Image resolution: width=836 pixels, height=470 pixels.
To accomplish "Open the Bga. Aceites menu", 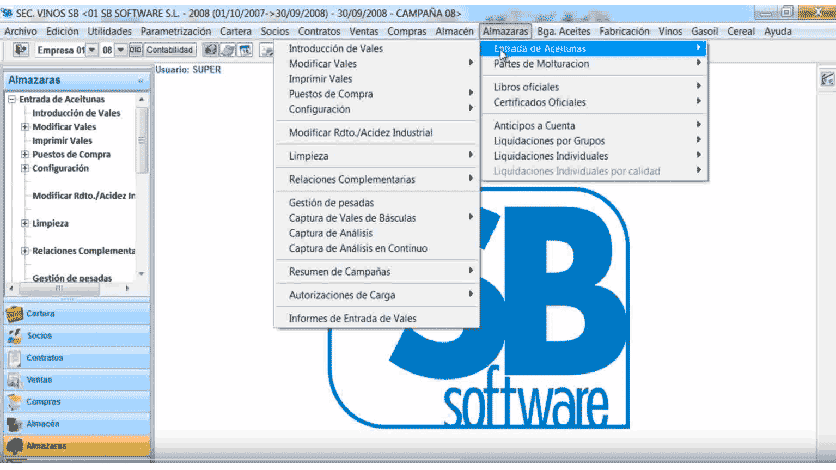I will click(x=563, y=31).
